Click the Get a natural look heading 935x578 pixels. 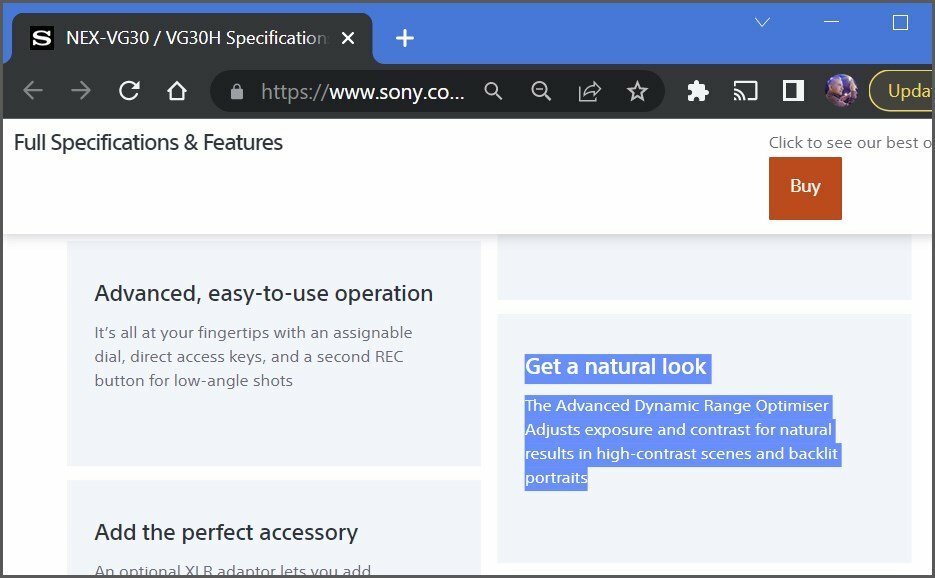(x=616, y=367)
